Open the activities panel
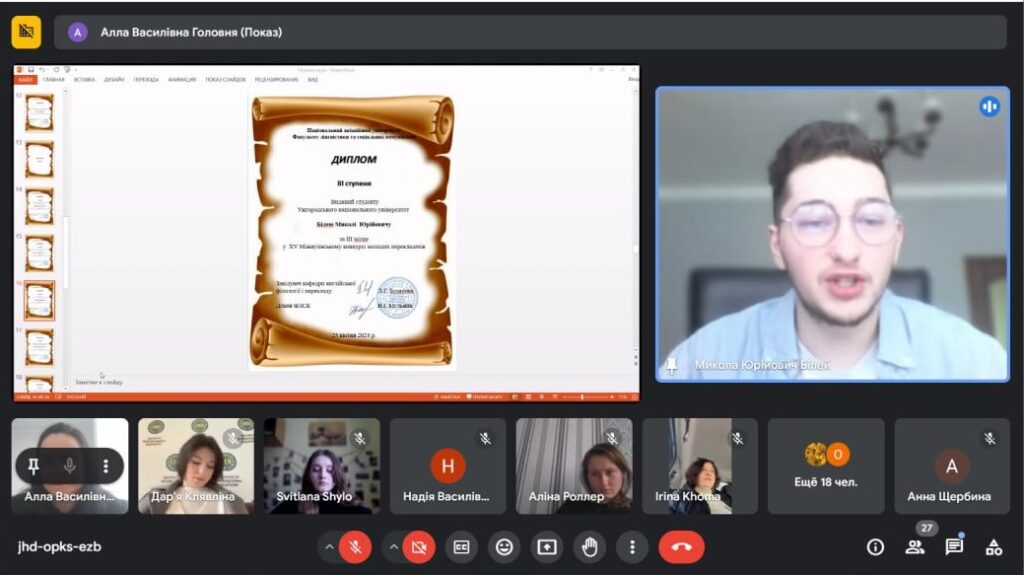 pyautogui.click(x=993, y=547)
